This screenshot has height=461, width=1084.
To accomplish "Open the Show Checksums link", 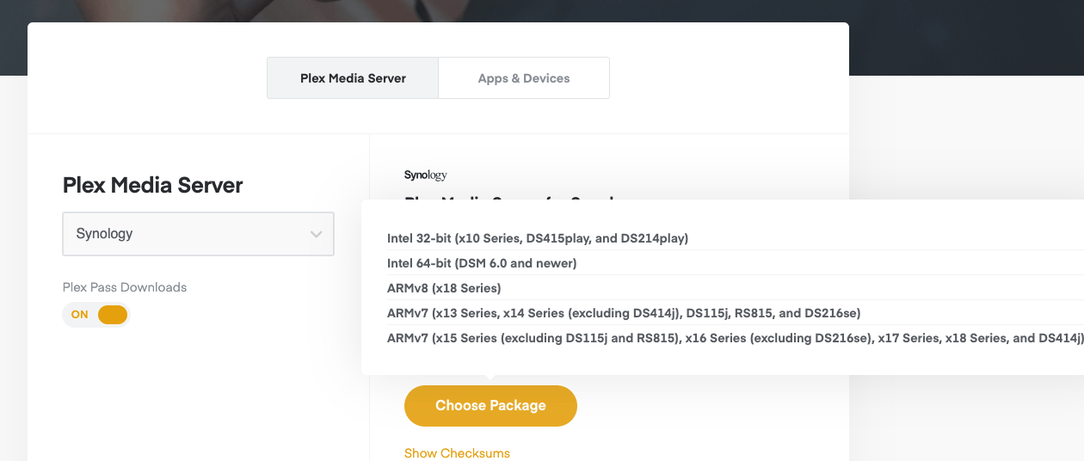I will coord(457,453).
